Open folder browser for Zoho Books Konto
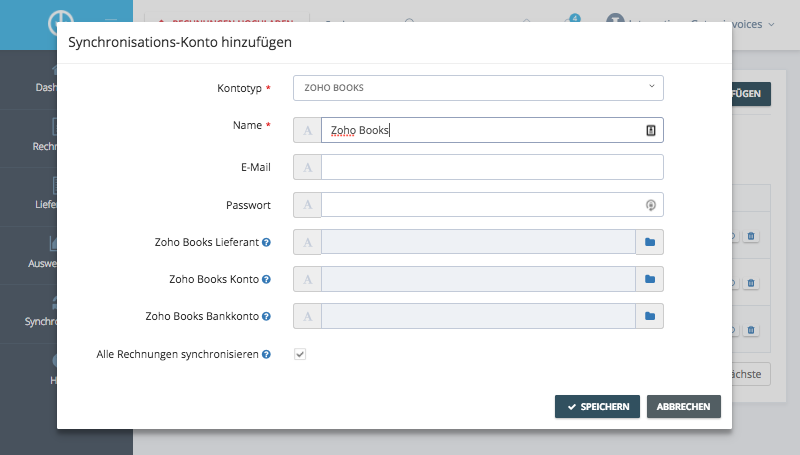Image resolution: width=800 pixels, height=455 pixels. click(649, 279)
